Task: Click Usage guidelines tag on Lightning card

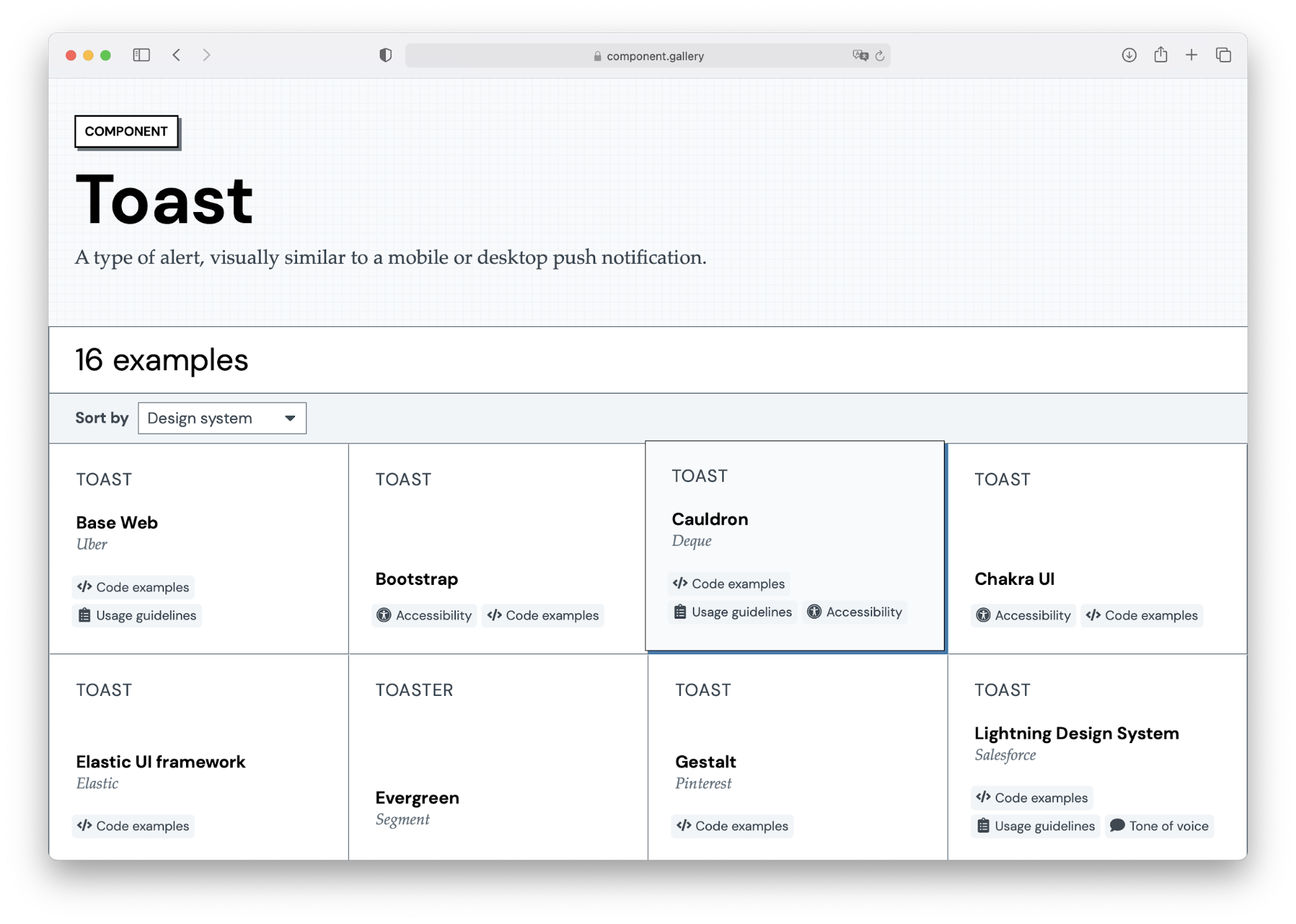Action: (1035, 826)
